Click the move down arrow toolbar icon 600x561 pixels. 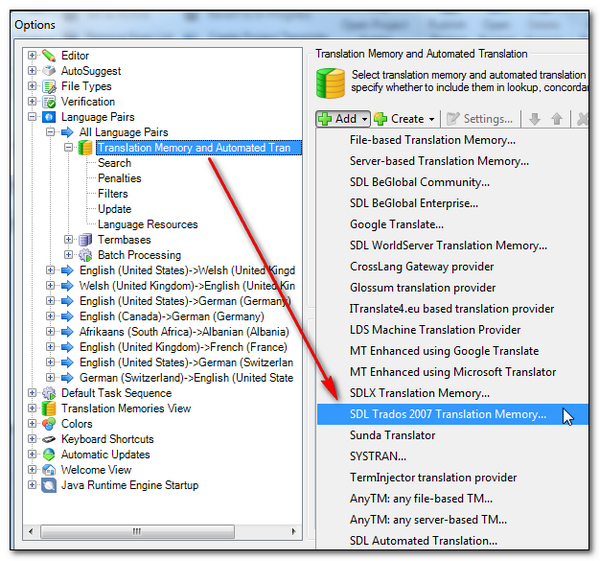pyautogui.click(x=535, y=119)
